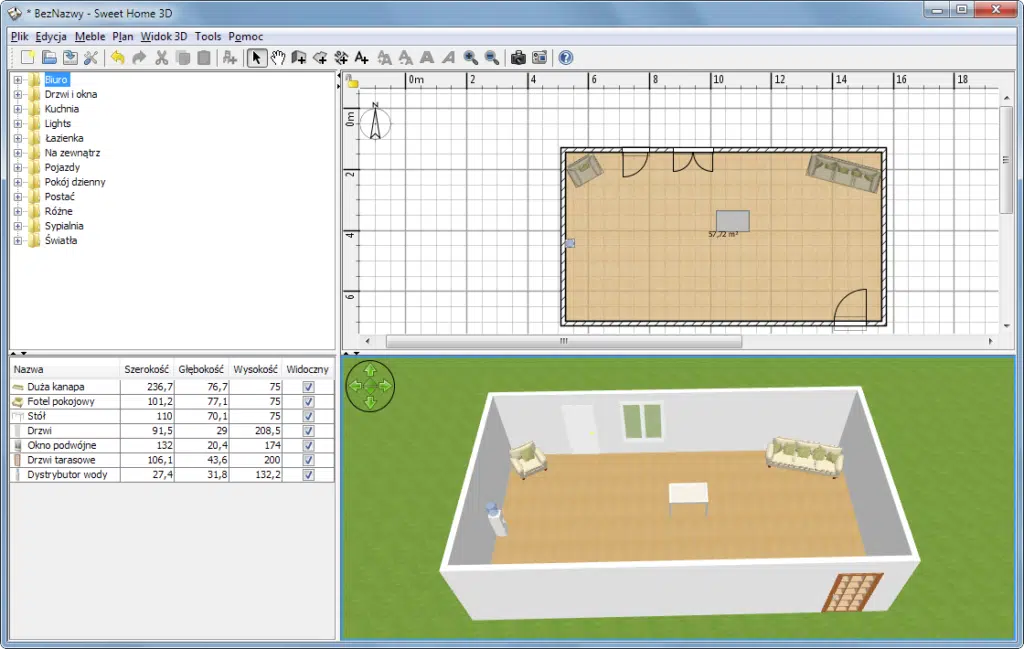This screenshot has height=649, width=1024.
Task: Uncheck visibility for Duża kanapa
Action: (x=307, y=386)
